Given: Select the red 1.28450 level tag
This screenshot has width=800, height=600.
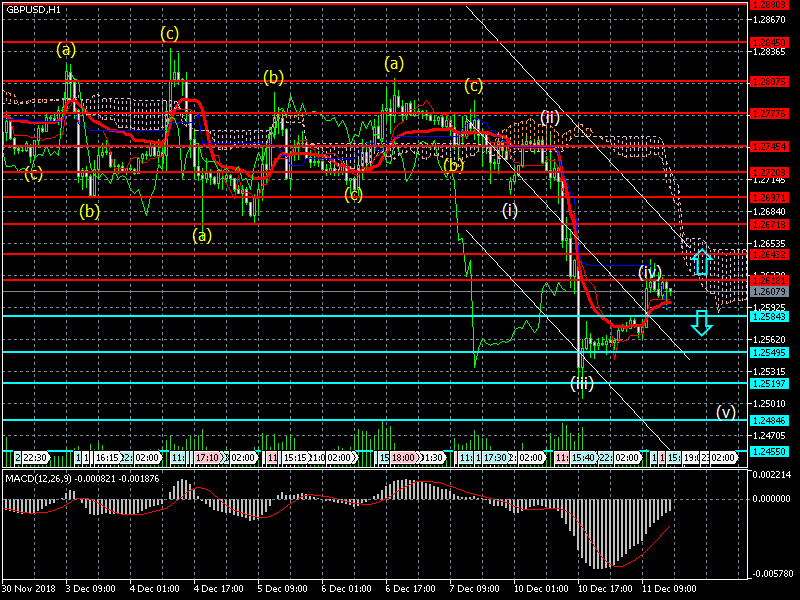Looking at the screenshot, I should [x=769, y=42].
